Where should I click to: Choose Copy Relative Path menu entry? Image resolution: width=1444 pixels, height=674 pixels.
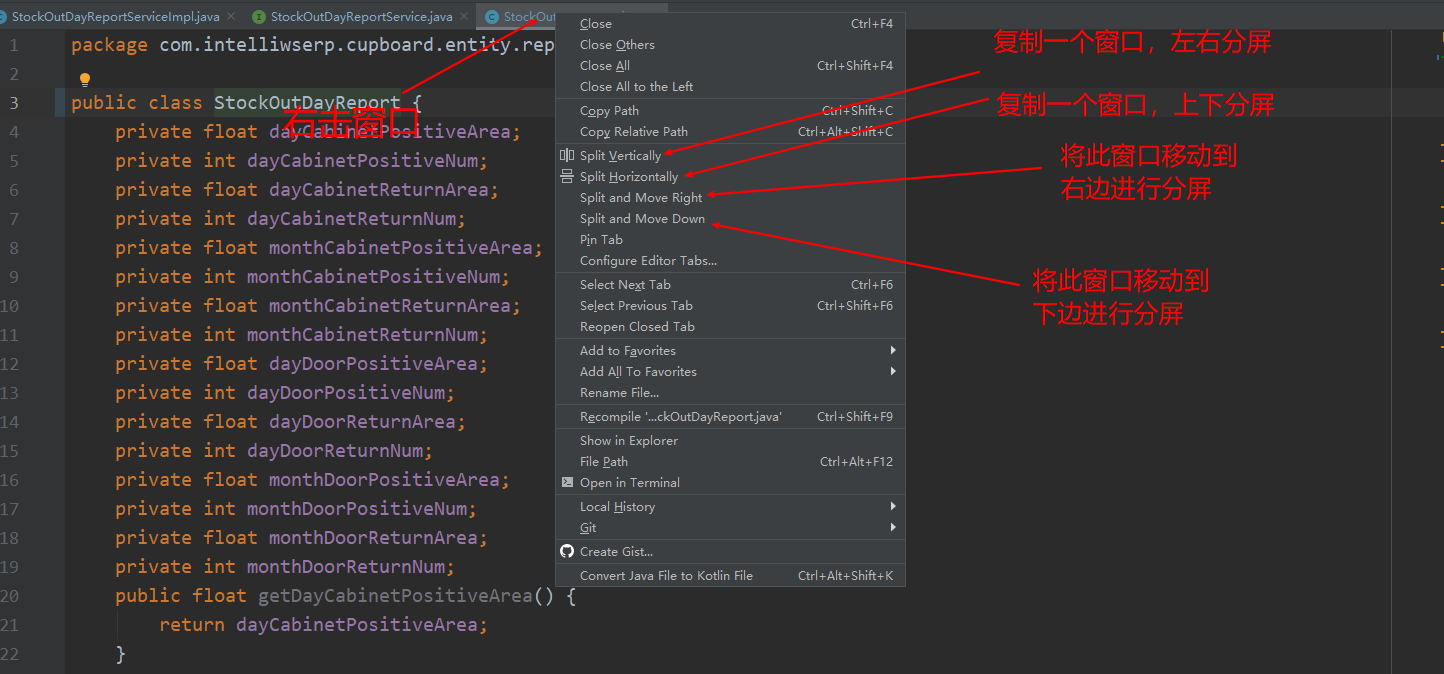click(730, 131)
